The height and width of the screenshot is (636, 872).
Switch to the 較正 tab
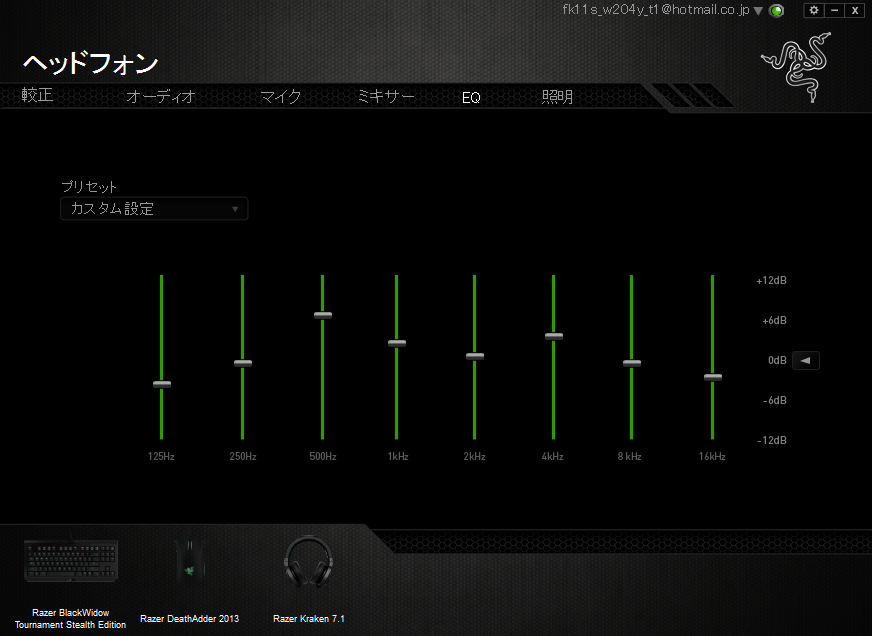[x=37, y=95]
